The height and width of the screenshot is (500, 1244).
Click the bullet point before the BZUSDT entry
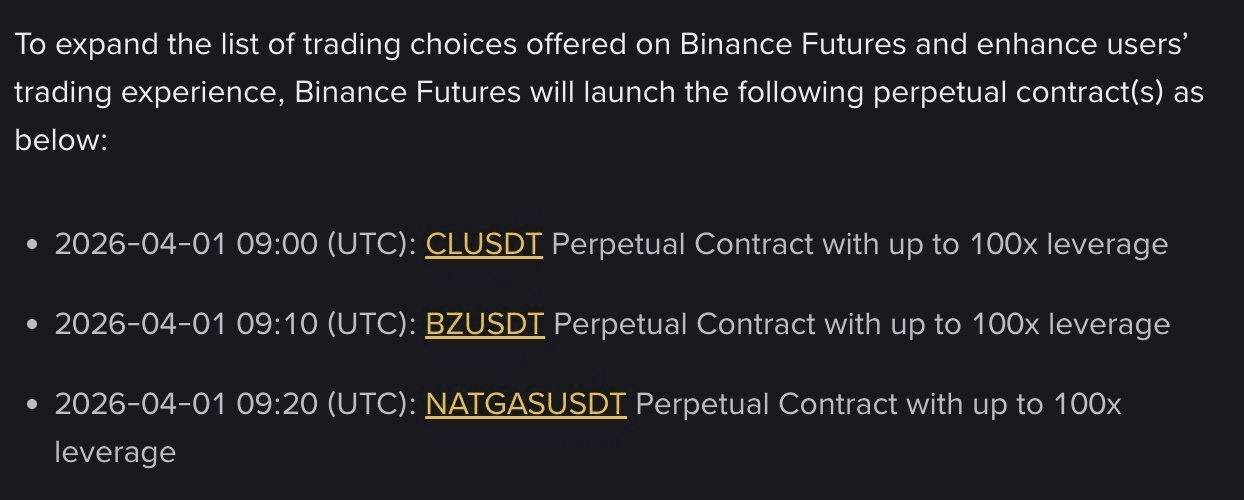point(34,325)
